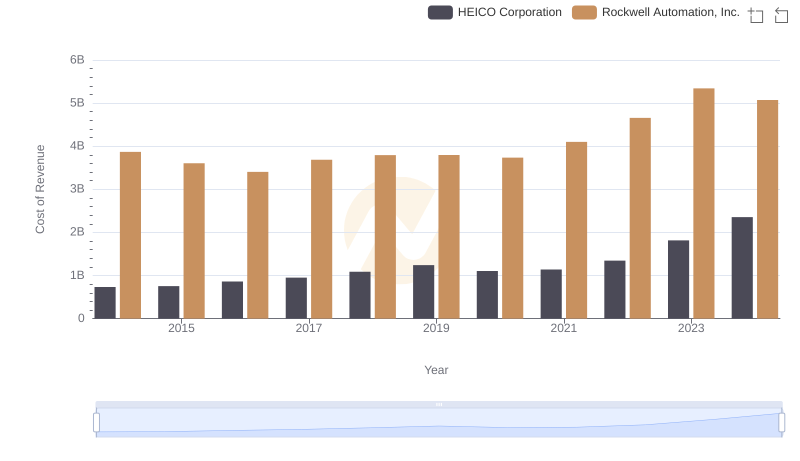Click the HEICO bar for 2014, first dark bar
Screen dimensions: 800x461
coord(105,303)
